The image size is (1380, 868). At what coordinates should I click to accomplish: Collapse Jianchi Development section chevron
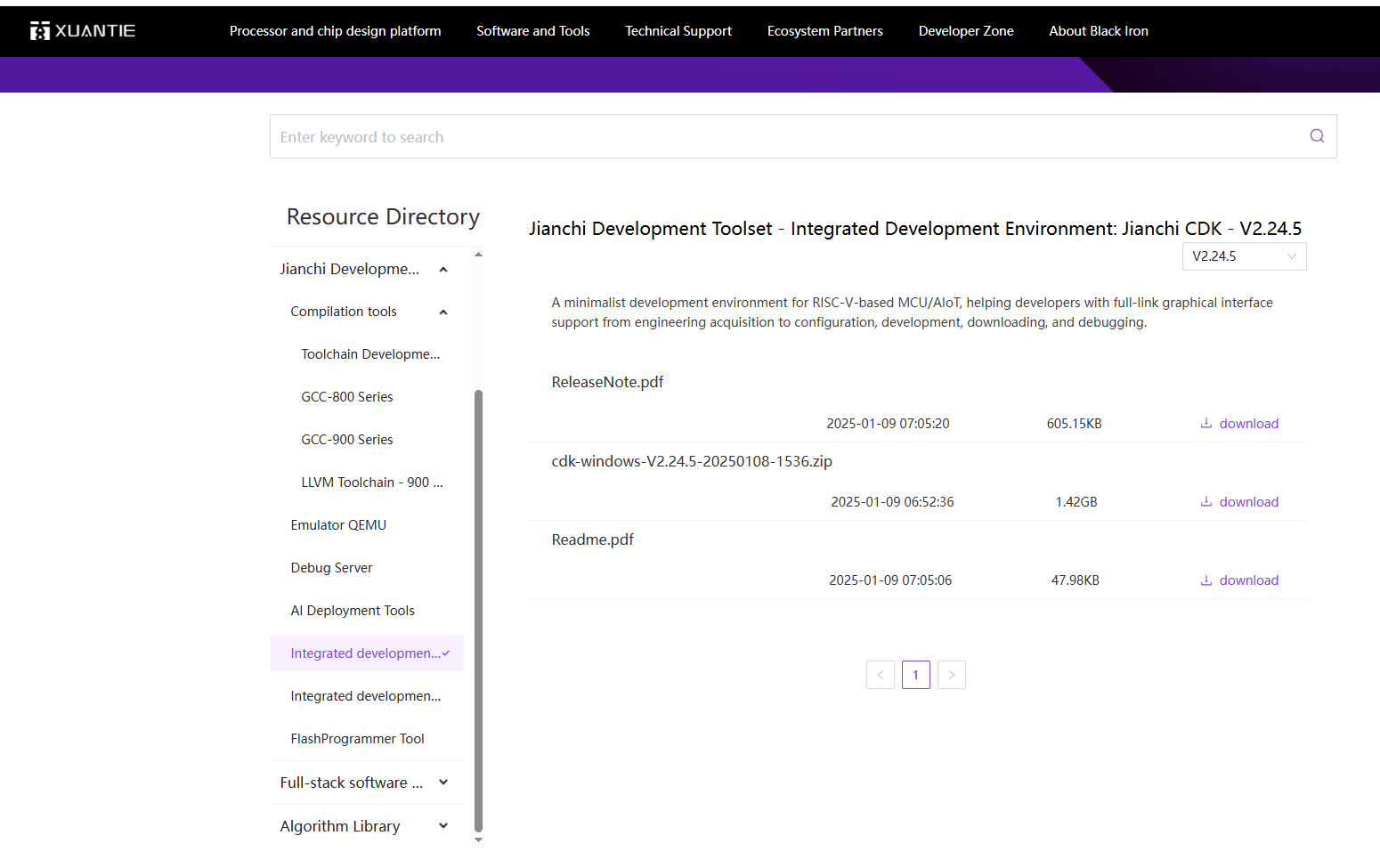tap(443, 270)
